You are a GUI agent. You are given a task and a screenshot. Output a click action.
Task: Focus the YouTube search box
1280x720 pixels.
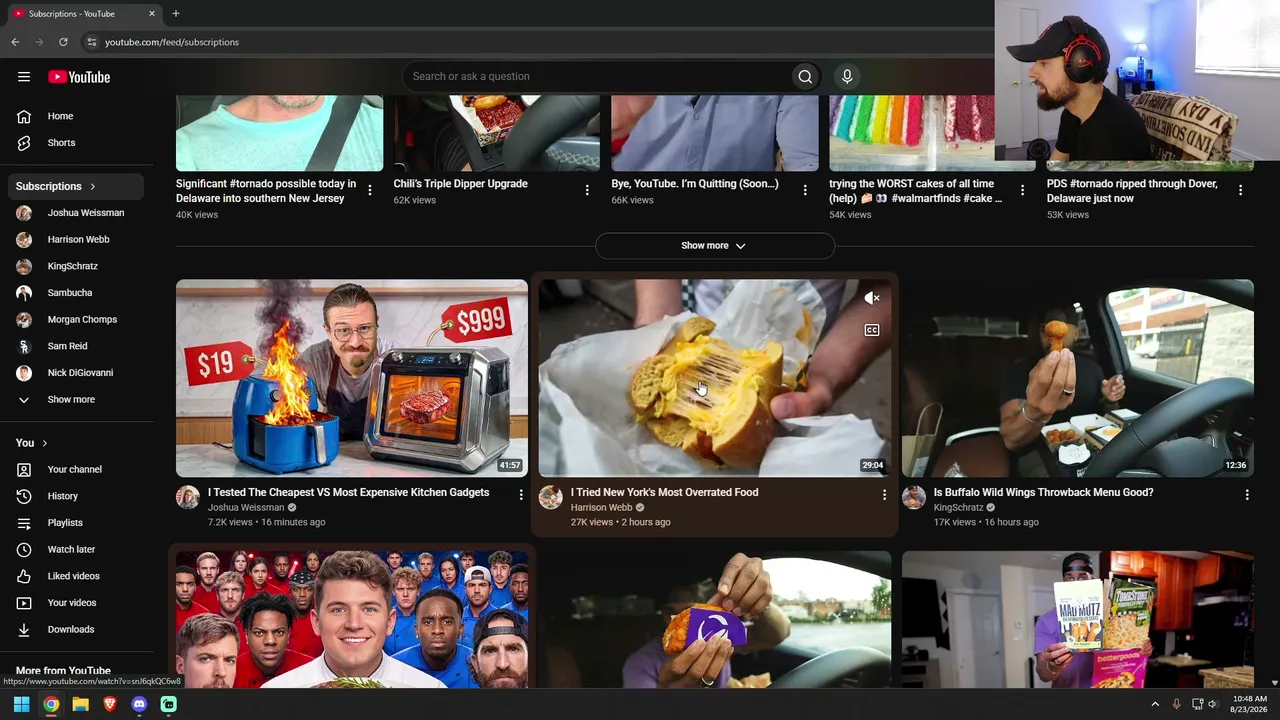point(597,77)
